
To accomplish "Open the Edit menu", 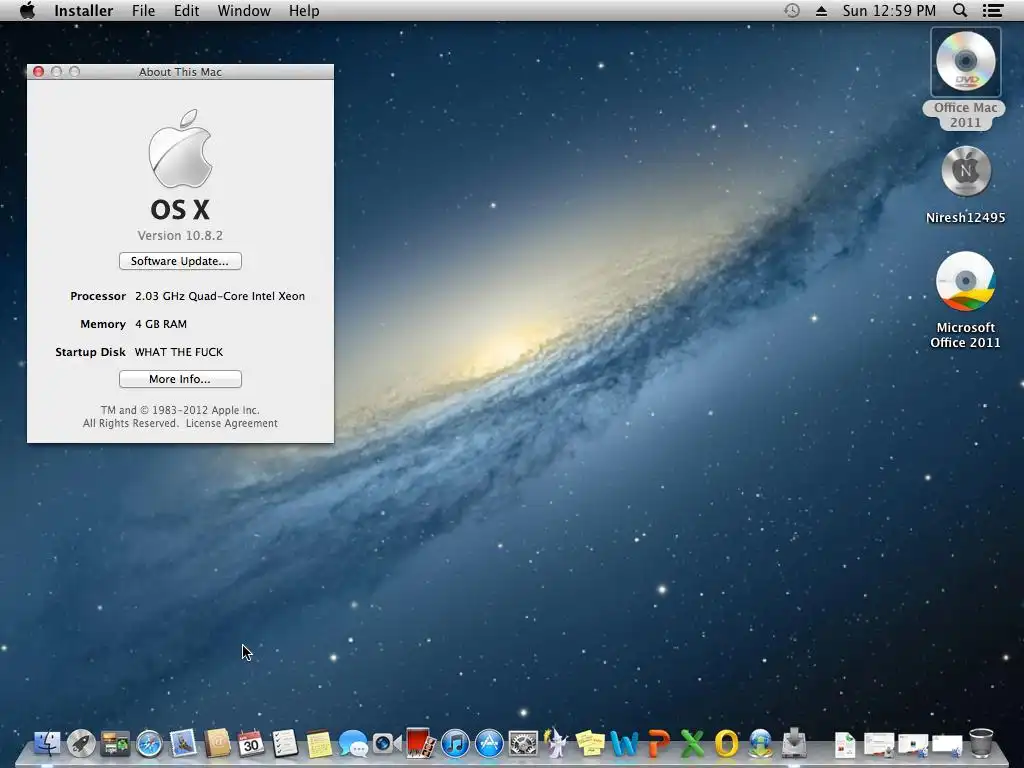I will click(186, 11).
